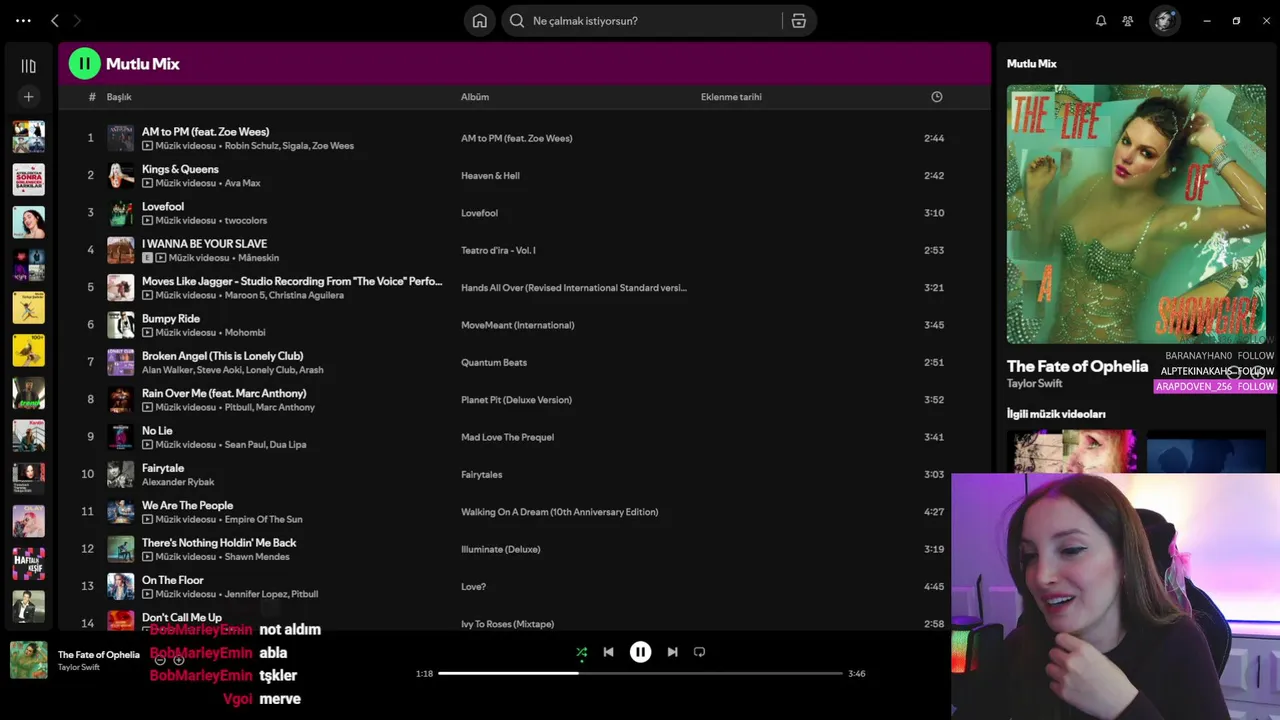Open The Life of a Showgirl artwork
The width and height of the screenshot is (1280, 720).
1136,214
